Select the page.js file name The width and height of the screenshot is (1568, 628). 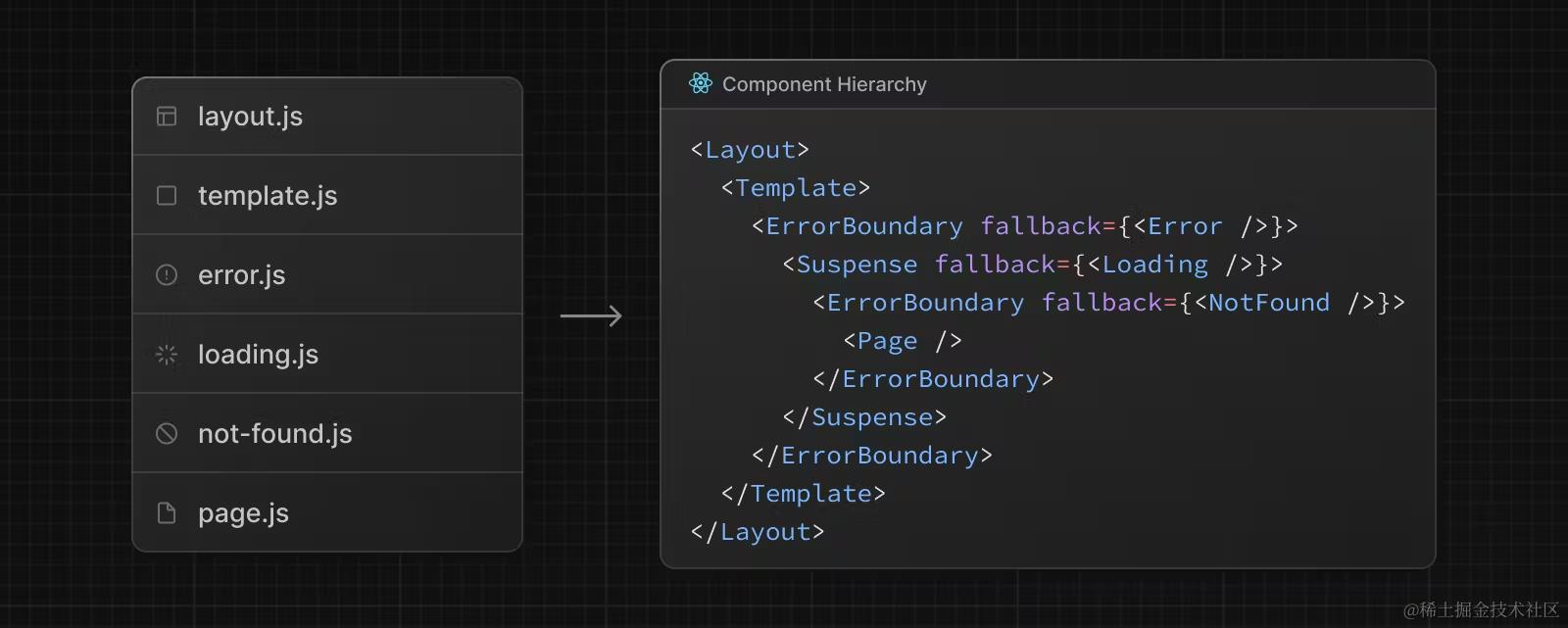pyautogui.click(x=243, y=513)
